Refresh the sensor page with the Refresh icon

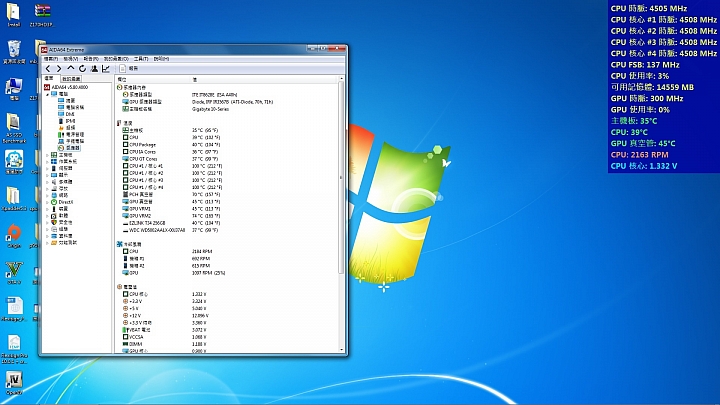[82, 68]
